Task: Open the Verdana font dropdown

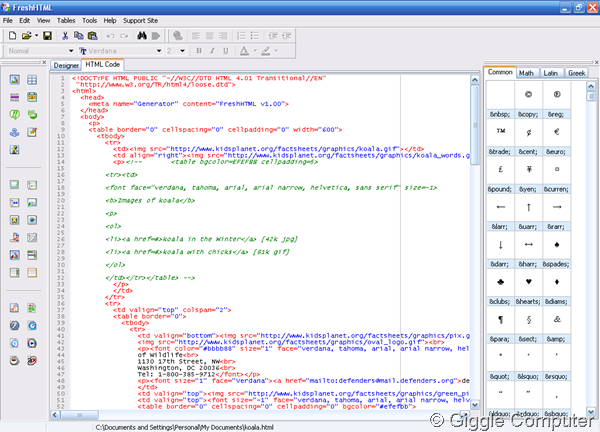Action: coord(159,51)
